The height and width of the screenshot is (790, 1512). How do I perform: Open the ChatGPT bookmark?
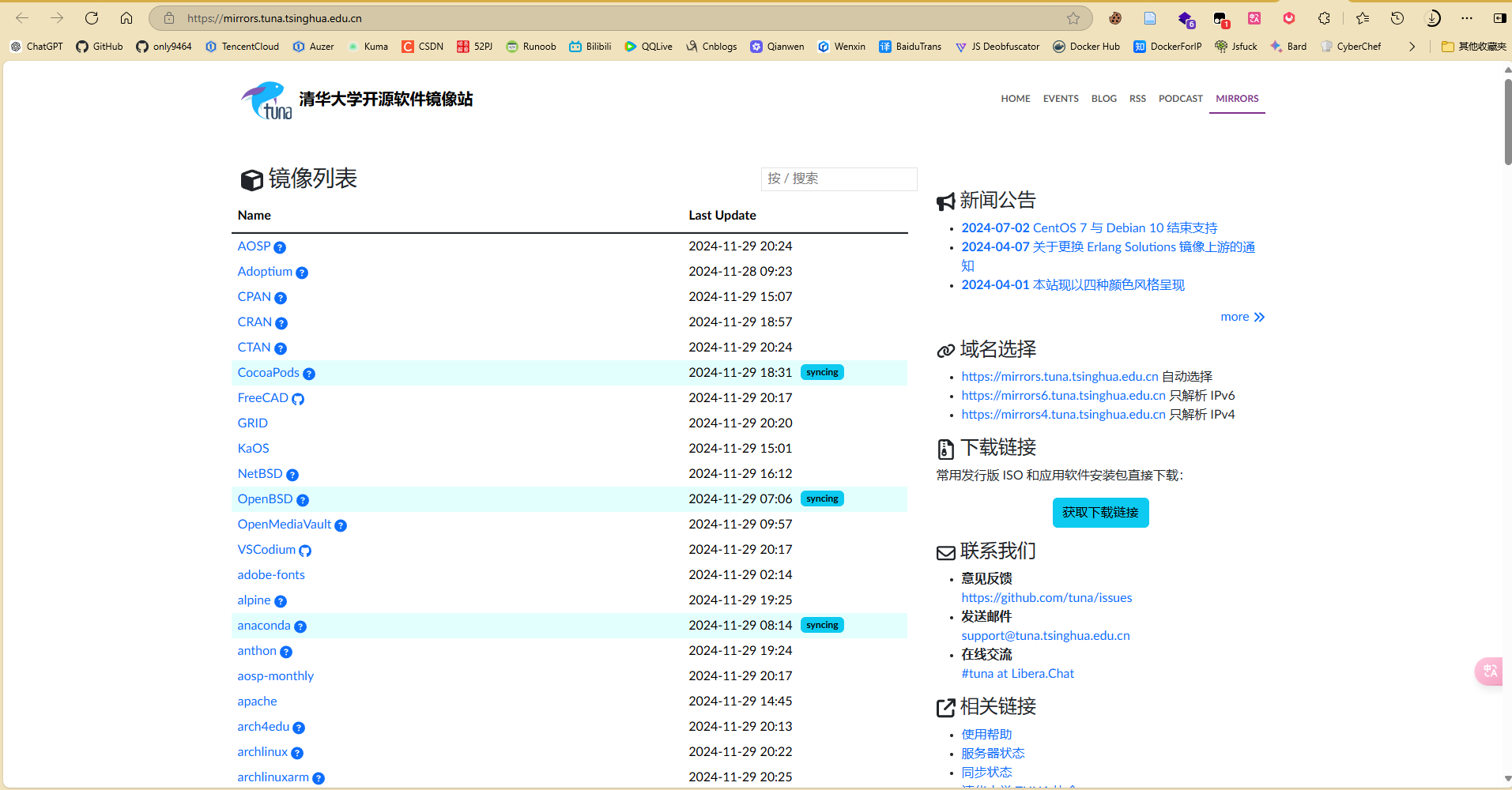[36, 47]
